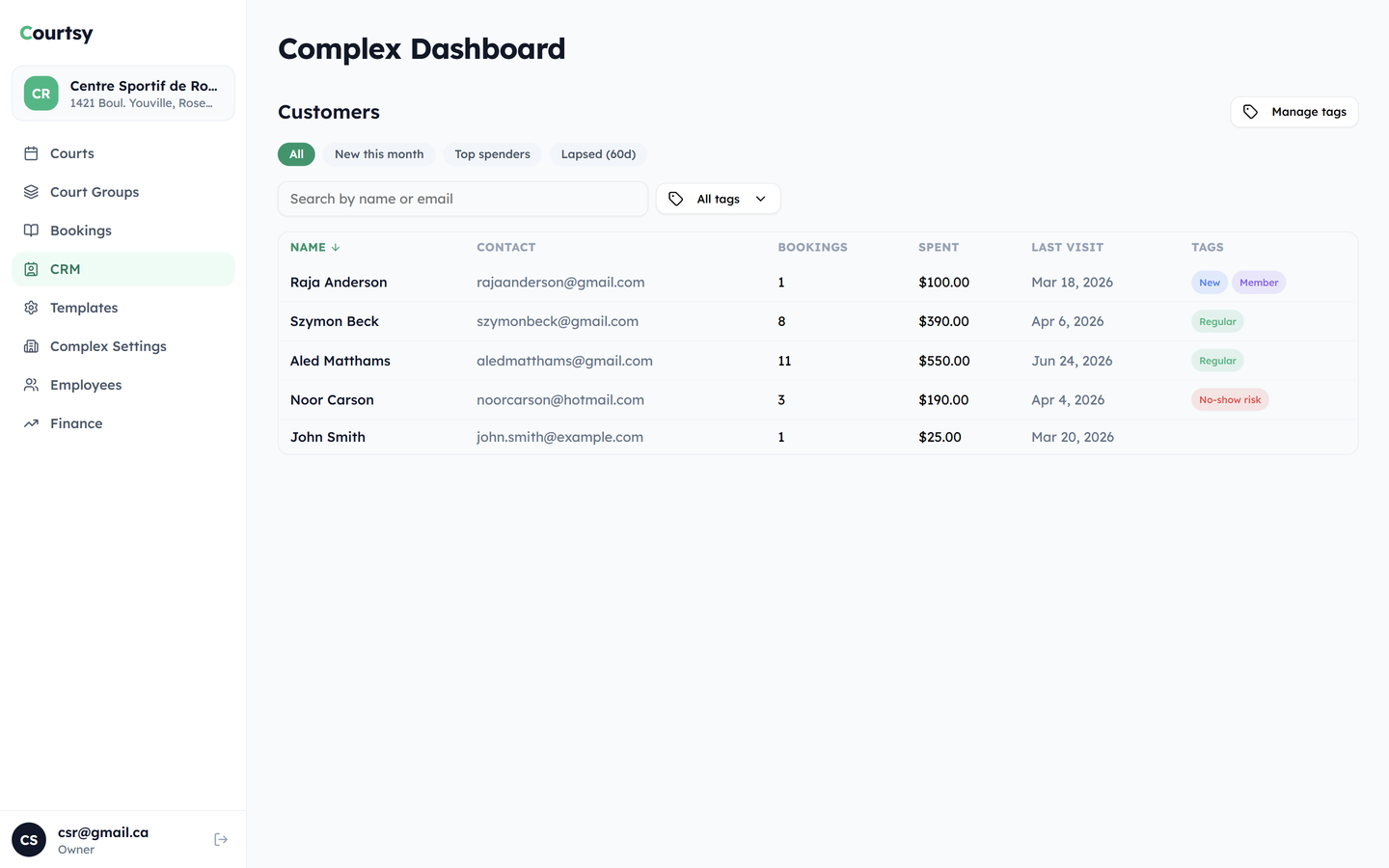Click the CR green complex avatar
This screenshot has width=1389, height=868.
tap(41, 94)
